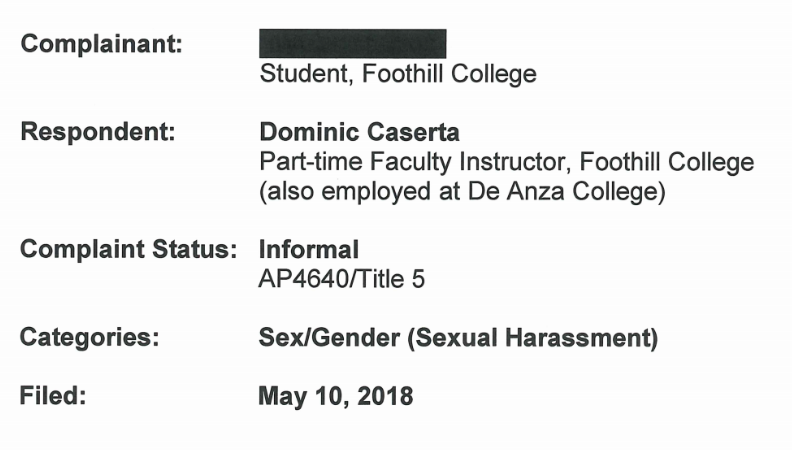Select the blacked-out redacted name bar
This screenshot has height=450, width=792.
[x=353, y=43]
